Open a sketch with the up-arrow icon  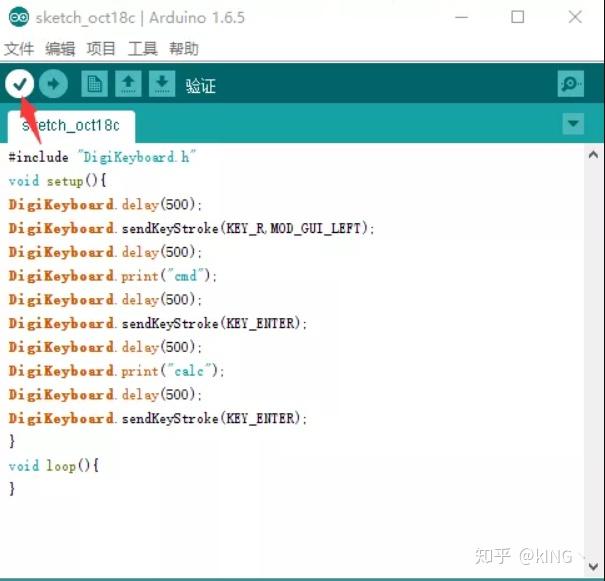128,84
